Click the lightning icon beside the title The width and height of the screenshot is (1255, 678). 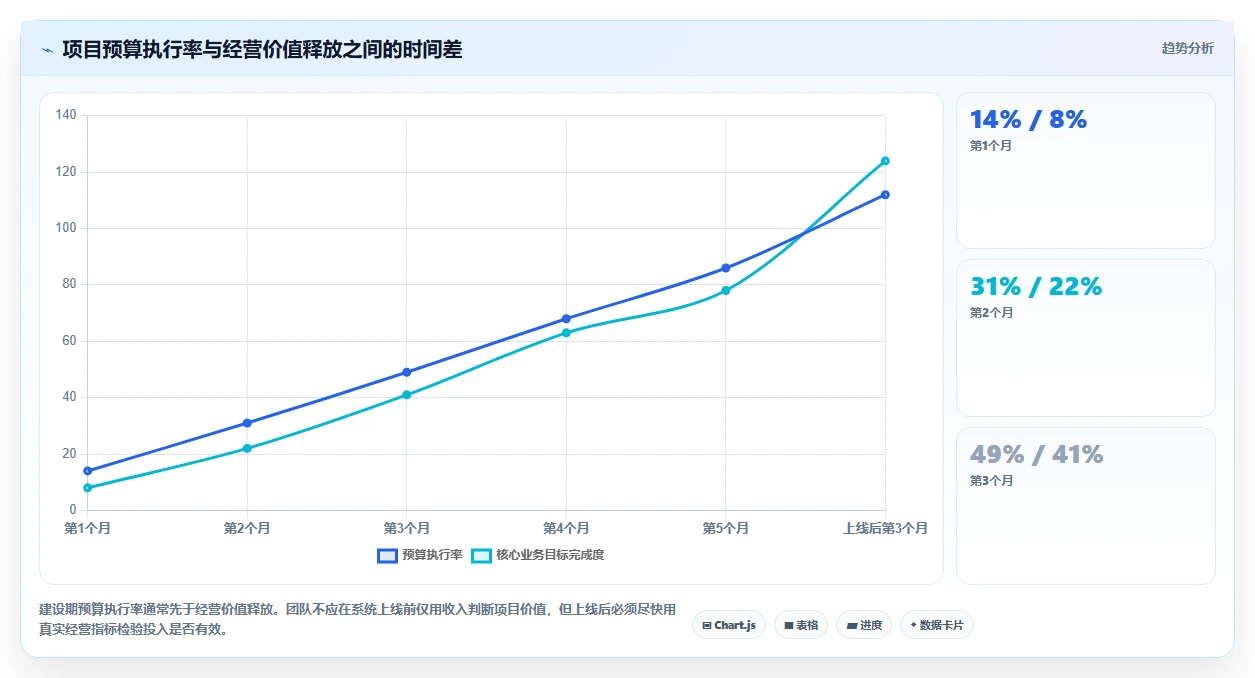tap(47, 50)
